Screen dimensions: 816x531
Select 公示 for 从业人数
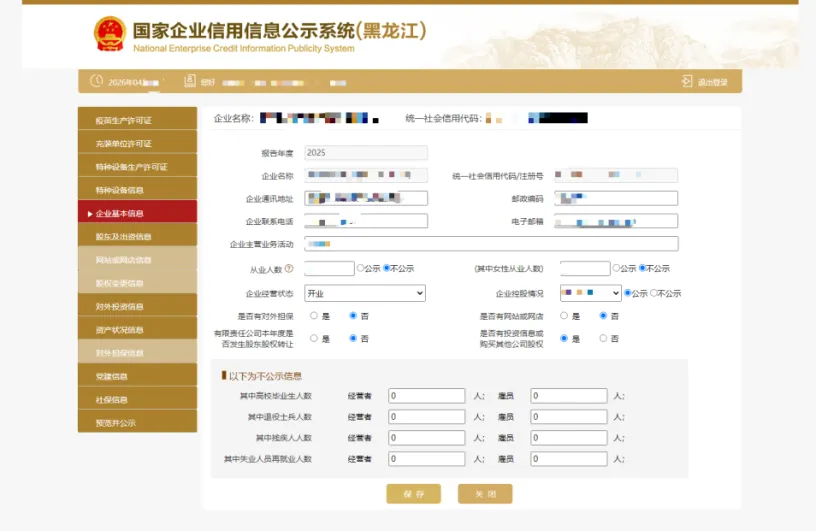coord(360,268)
